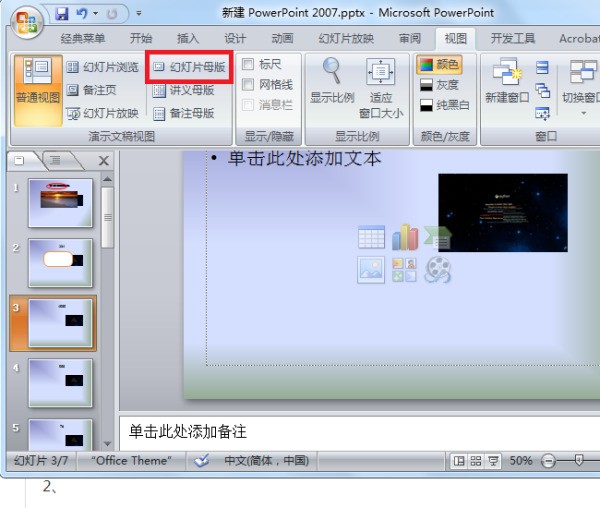Click the zoom slider in status bar
600x508 pixels.
point(578,461)
